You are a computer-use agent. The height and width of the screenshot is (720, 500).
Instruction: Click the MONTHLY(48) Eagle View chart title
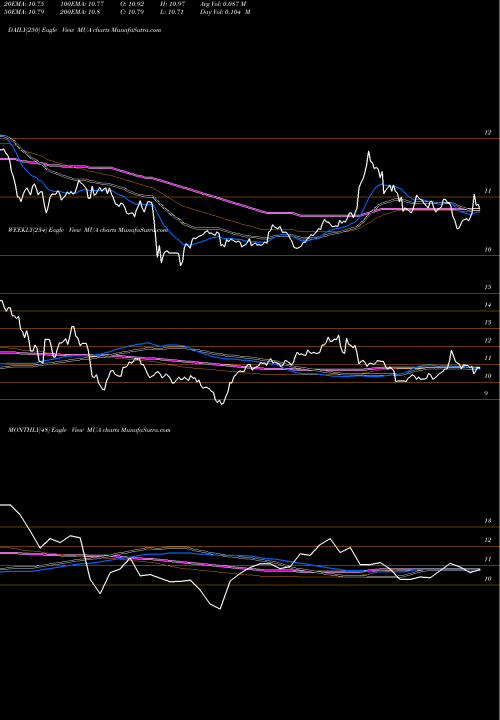[x=89, y=430]
